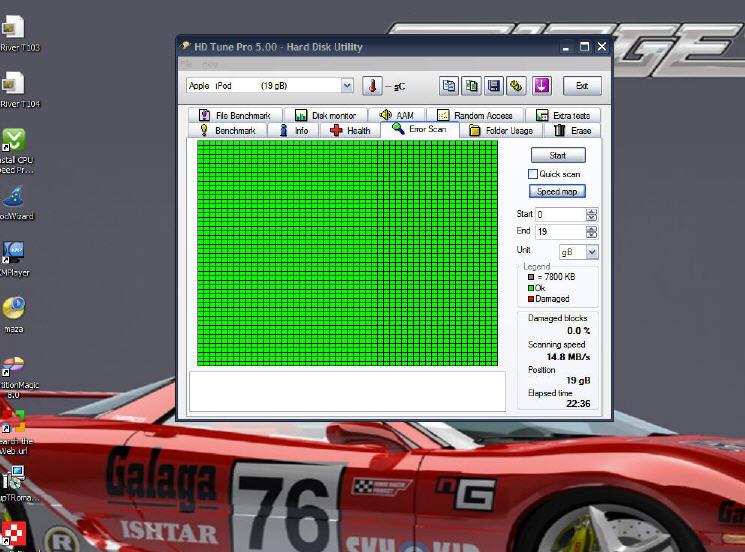Switch to the Disk monitor tab
745x552 pixels.
pos(326,115)
